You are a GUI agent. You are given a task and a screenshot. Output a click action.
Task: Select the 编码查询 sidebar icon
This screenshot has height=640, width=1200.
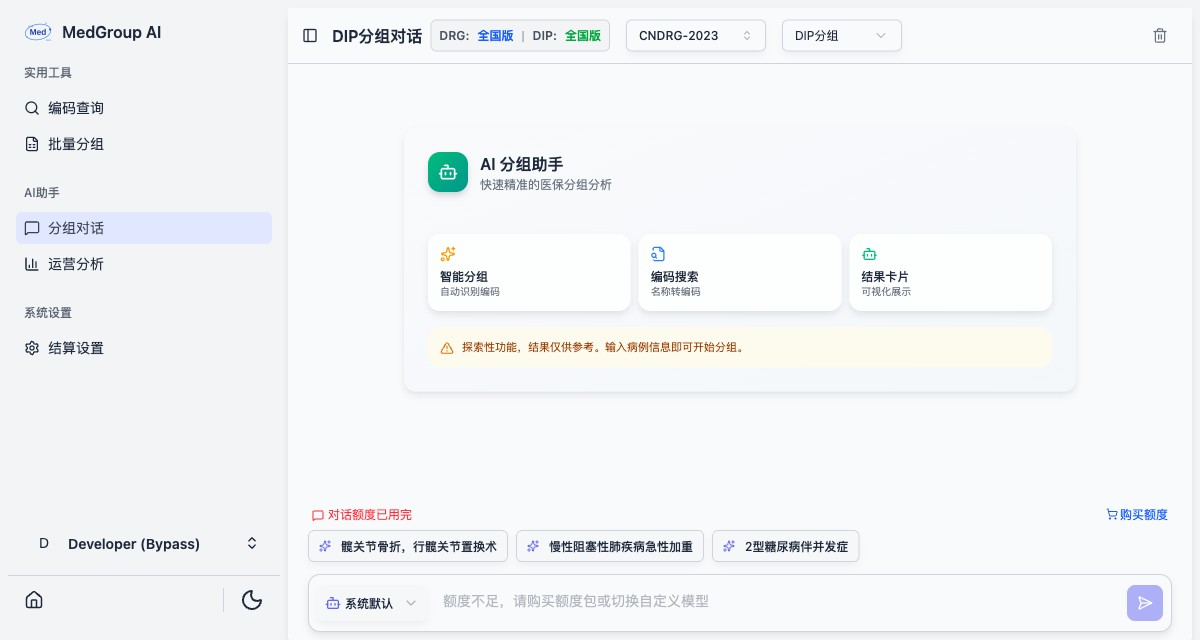(x=32, y=108)
